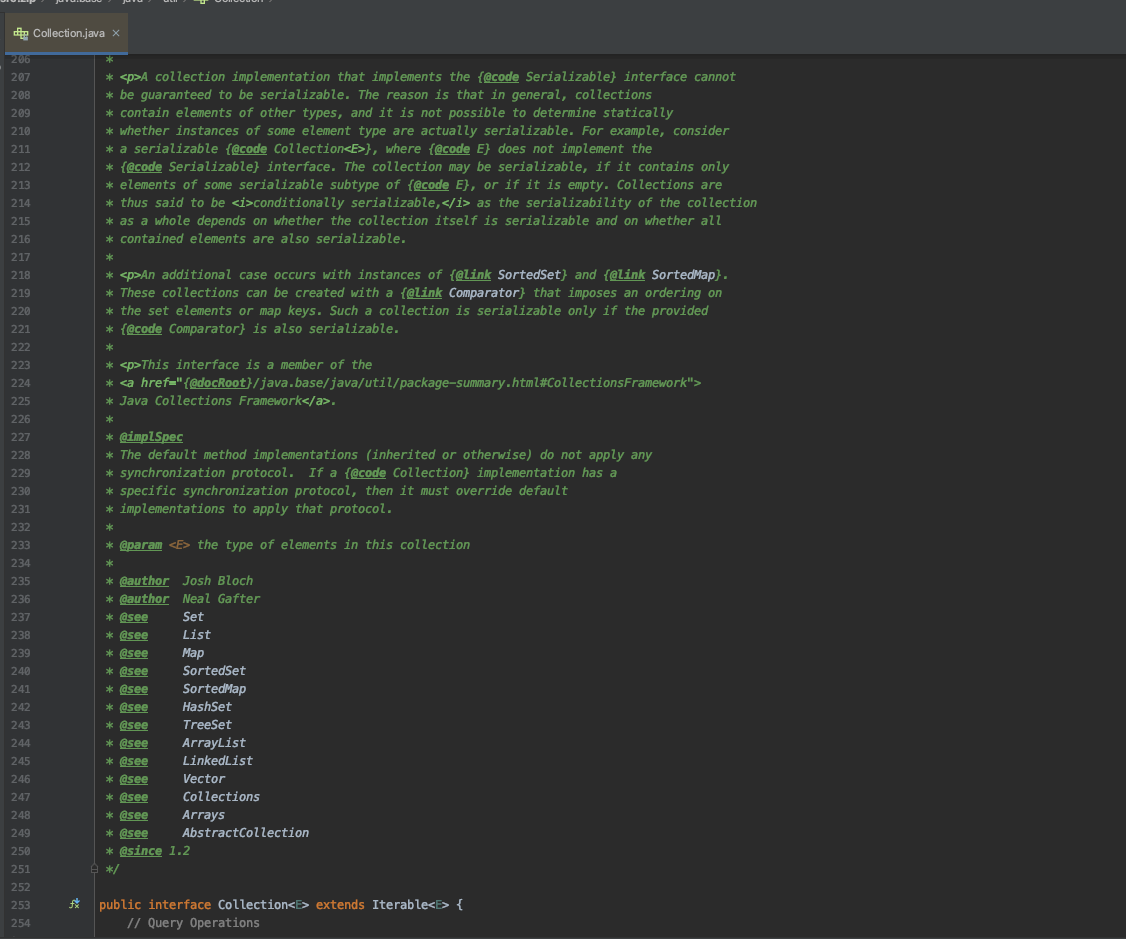Screen dimensions: 1126x939
Task: Click the @see Set reference
Action: pos(193,617)
